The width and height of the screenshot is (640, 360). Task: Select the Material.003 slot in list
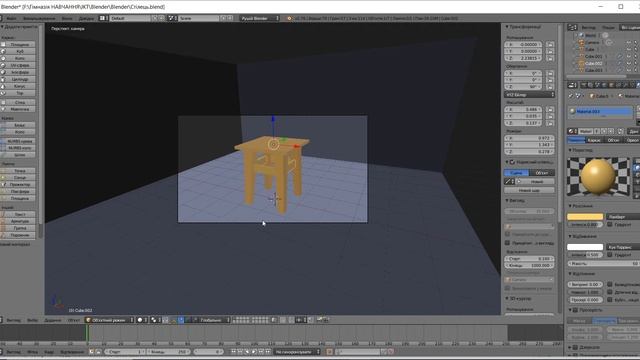(x=600, y=111)
